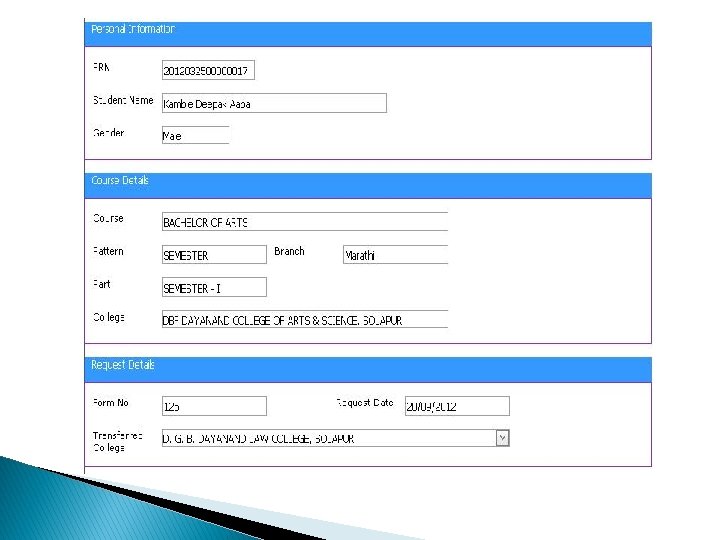Select the Student Name field
Image resolution: width=720 pixels, height=540 pixels.
(274, 103)
